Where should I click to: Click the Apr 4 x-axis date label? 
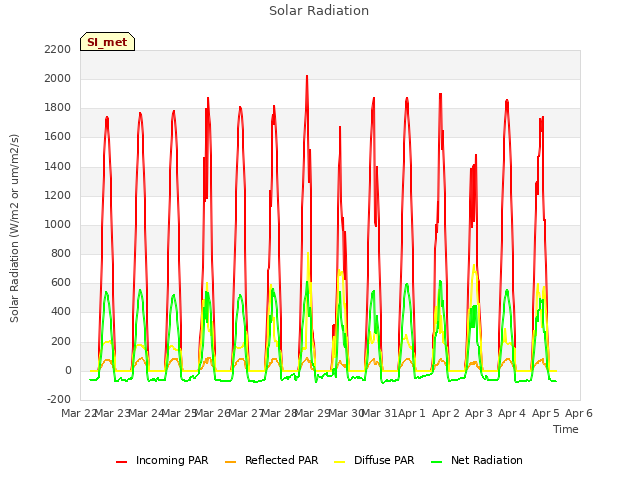pos(512,413)
